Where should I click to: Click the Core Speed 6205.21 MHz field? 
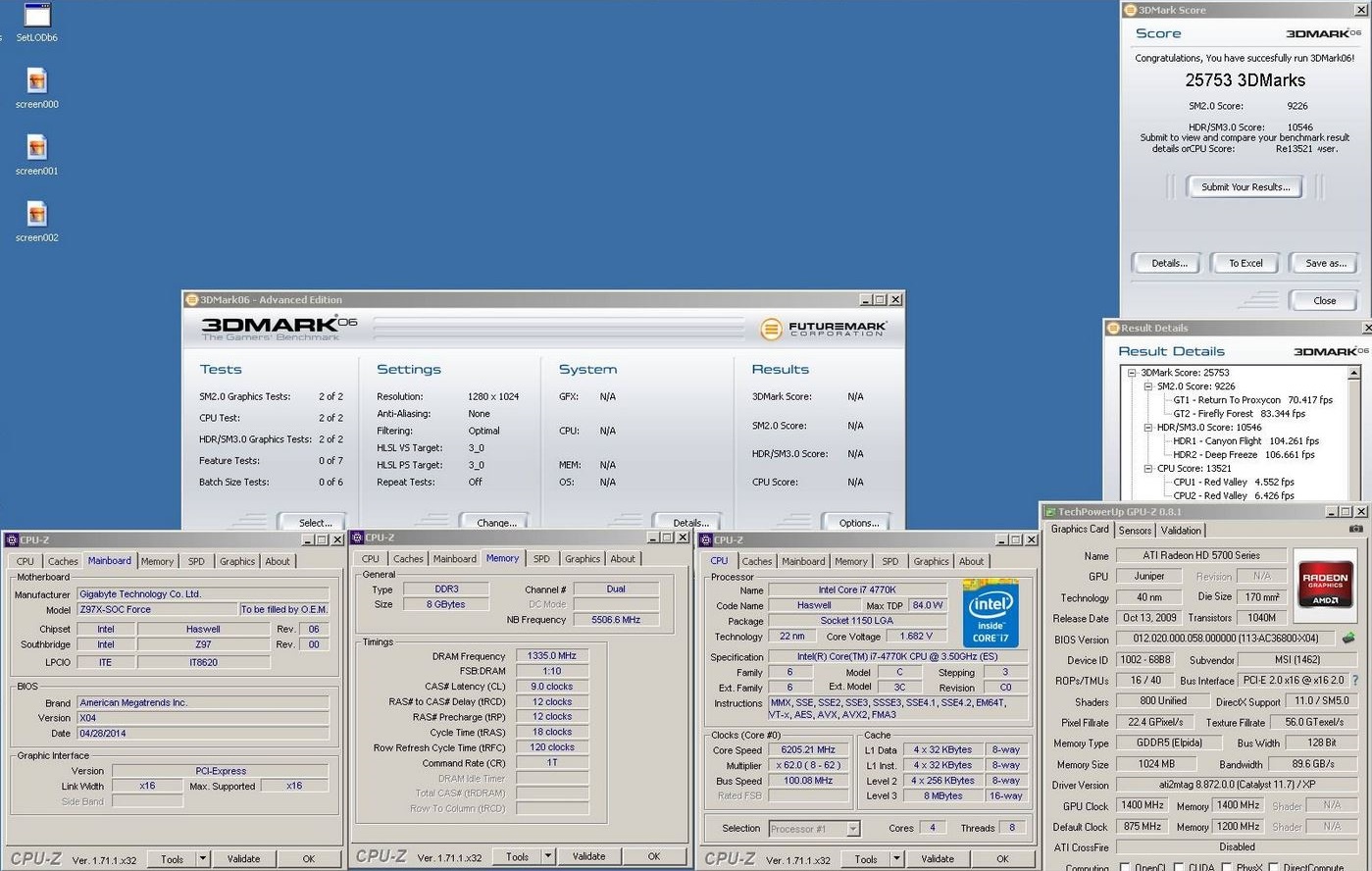pos(808,750)
